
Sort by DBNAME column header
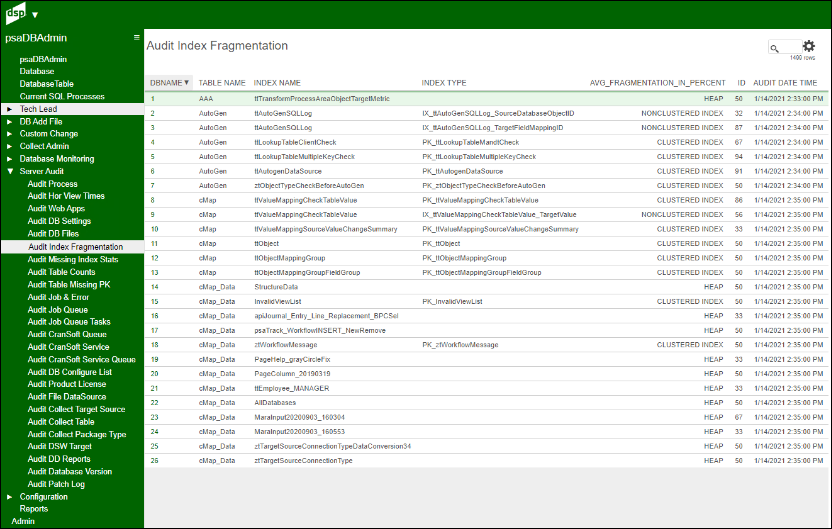tap(169, 83)
